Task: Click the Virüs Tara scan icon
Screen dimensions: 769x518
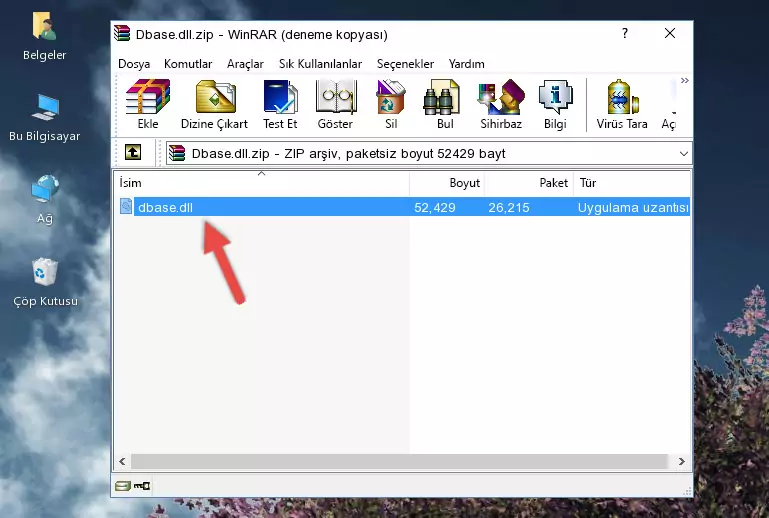Action: tap(622, 97)
